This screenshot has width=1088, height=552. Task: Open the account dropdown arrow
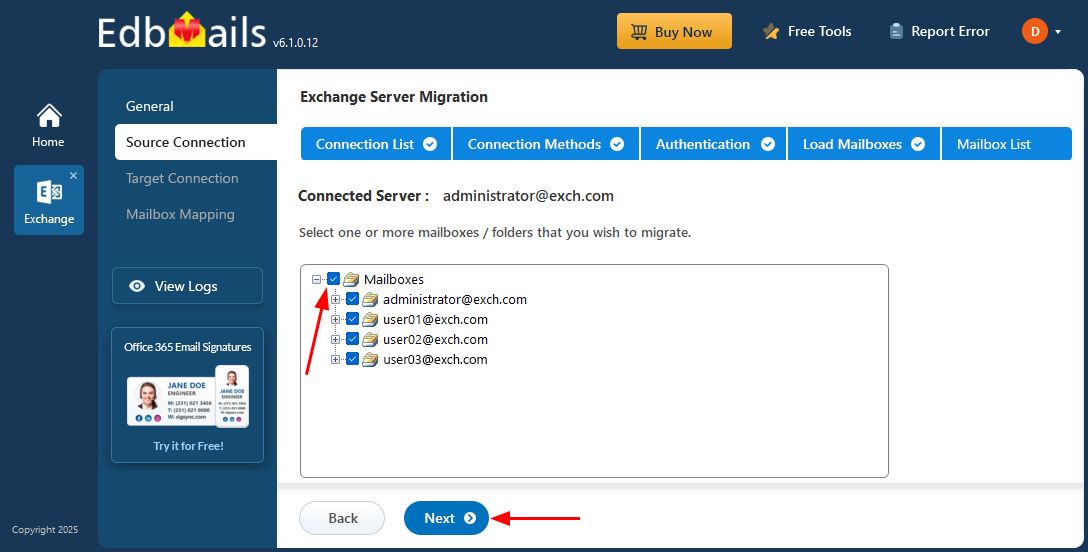(1058, 32)
